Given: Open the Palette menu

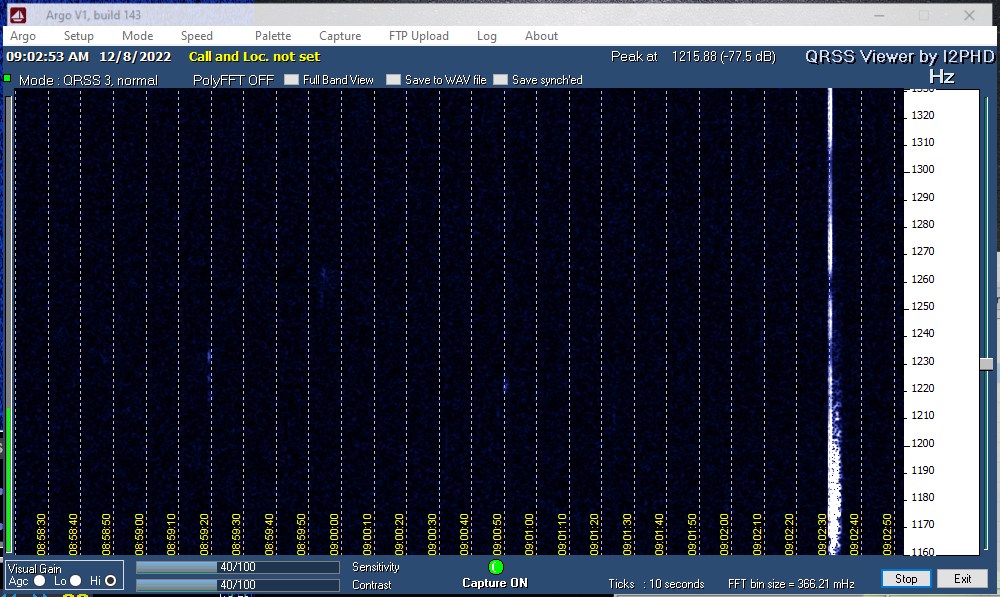Looking at the screenshot, I should [x=273, y=36].
